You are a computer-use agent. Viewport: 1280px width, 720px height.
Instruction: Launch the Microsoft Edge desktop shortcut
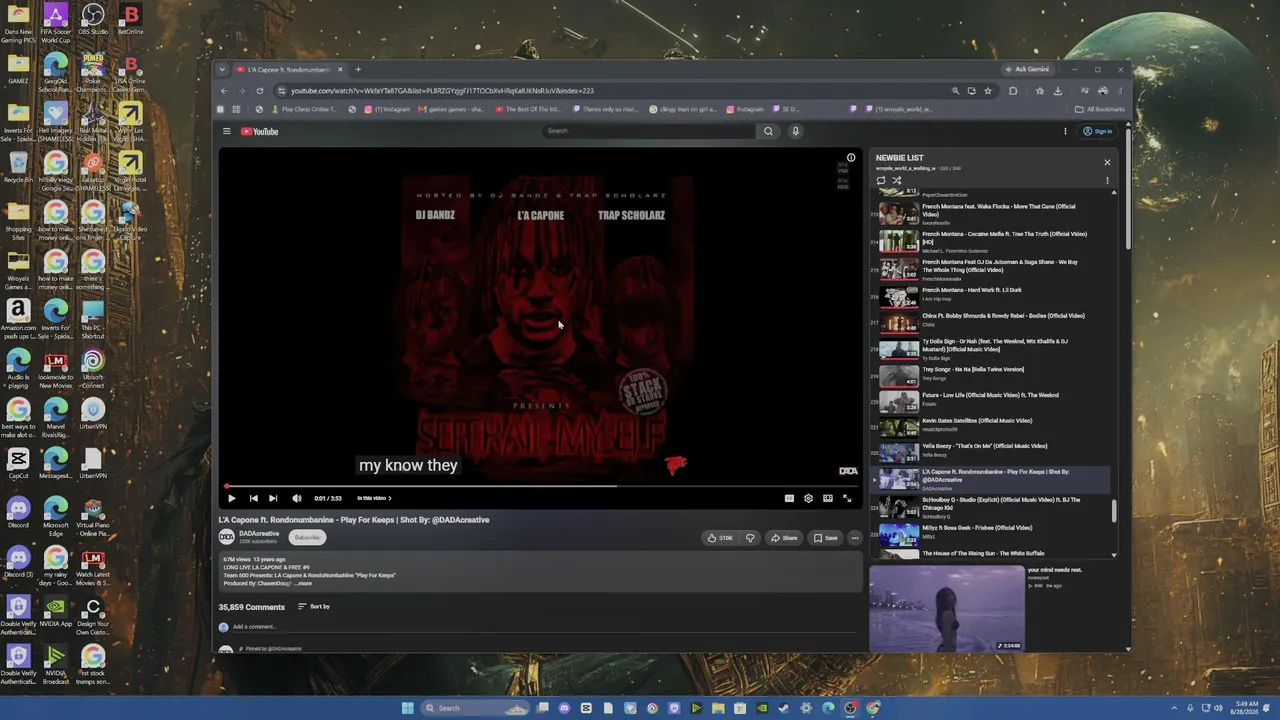56,514
